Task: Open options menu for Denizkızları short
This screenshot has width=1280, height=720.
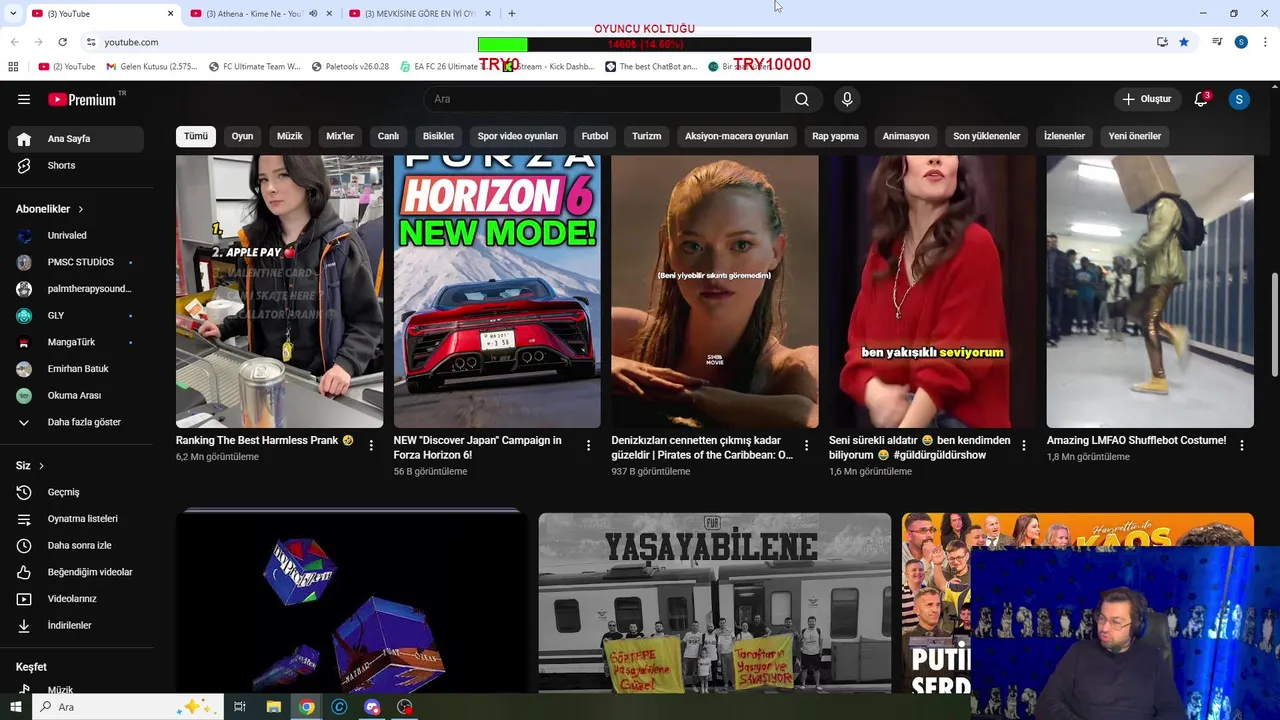Action: coord(806,446)
